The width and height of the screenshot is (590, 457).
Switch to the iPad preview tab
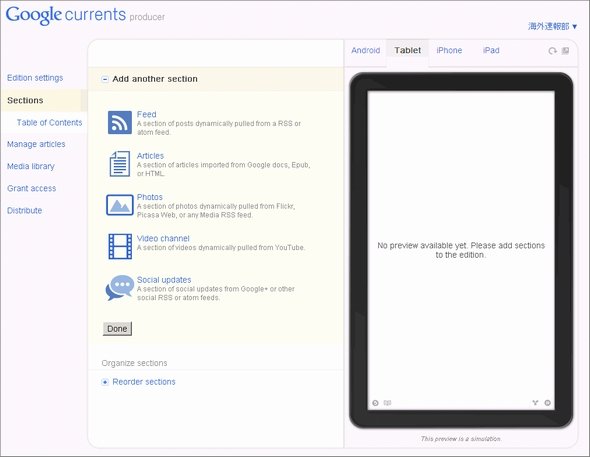point(491,50)
